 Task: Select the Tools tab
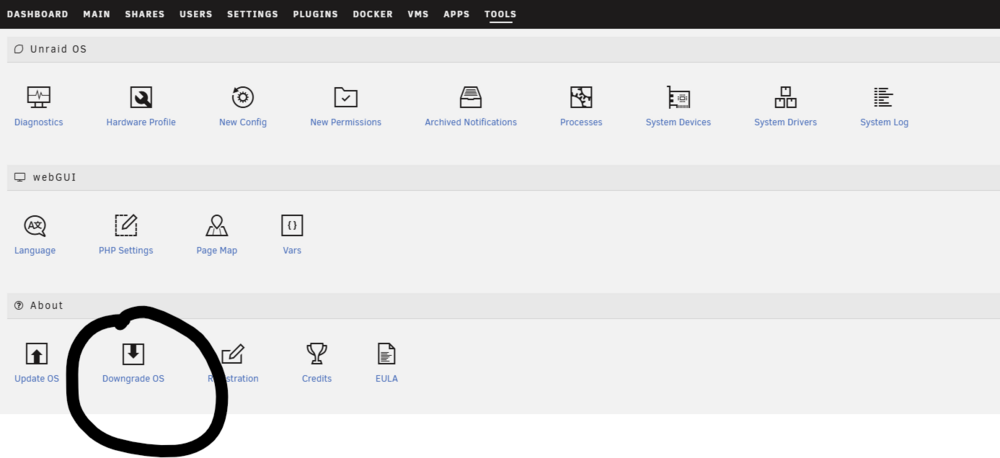click(x=501, y=14)
